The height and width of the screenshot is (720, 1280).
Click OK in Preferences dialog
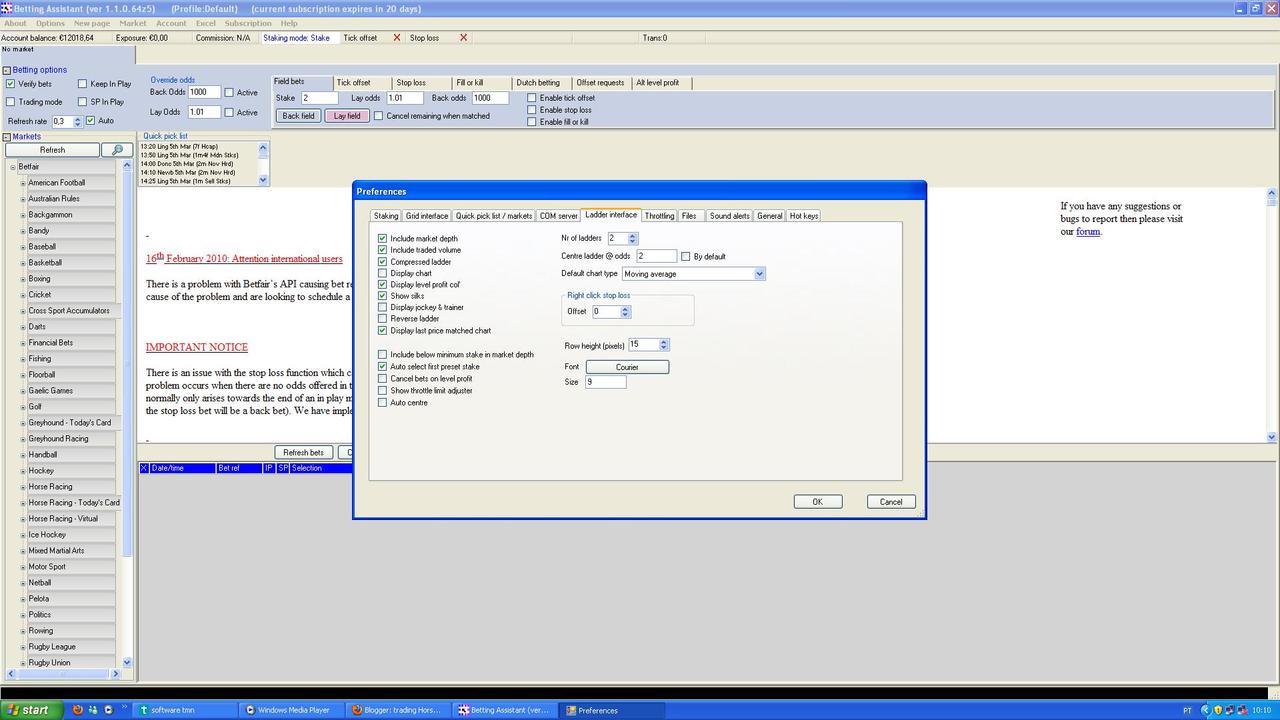pyautogui.click(x=817, y=502)
